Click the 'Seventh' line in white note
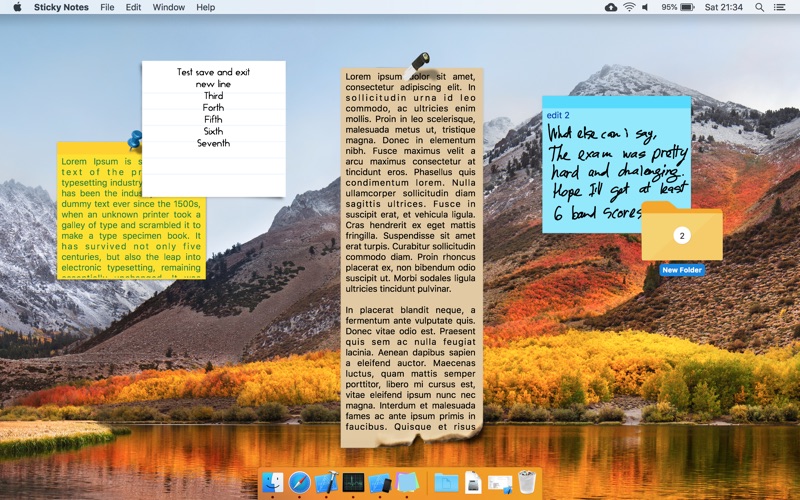 pyautogui.click(x=213, y=143)
